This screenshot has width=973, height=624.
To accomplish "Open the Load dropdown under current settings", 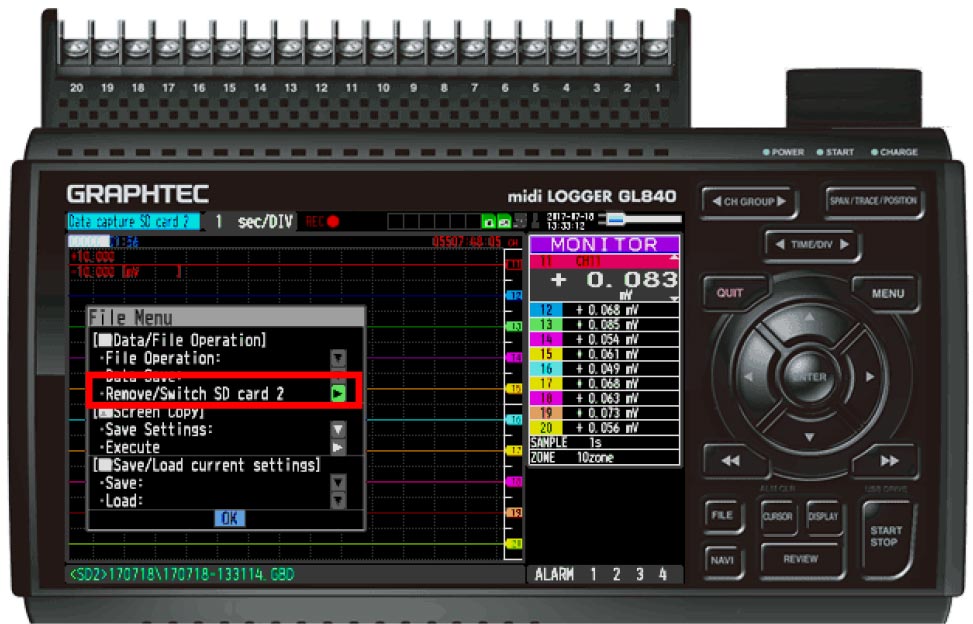I will (338, 501).
